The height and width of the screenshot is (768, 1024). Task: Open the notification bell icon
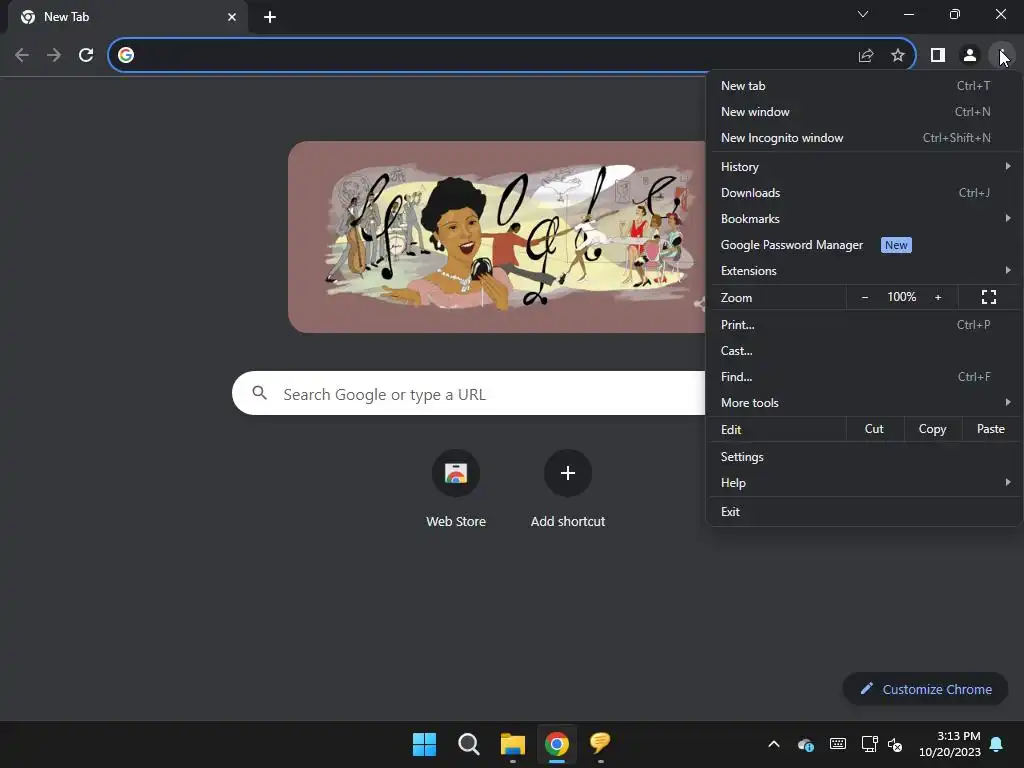[x=997, y=744]
